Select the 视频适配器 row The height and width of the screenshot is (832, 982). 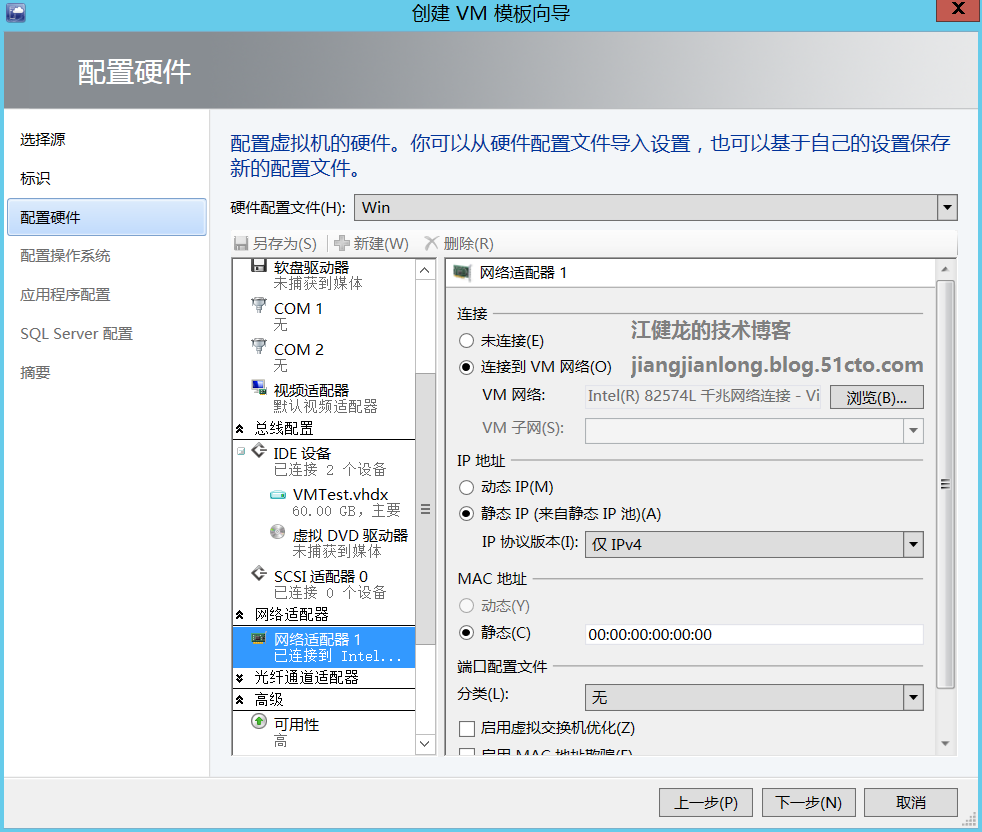pyautogui.click(x=324, y=398)
